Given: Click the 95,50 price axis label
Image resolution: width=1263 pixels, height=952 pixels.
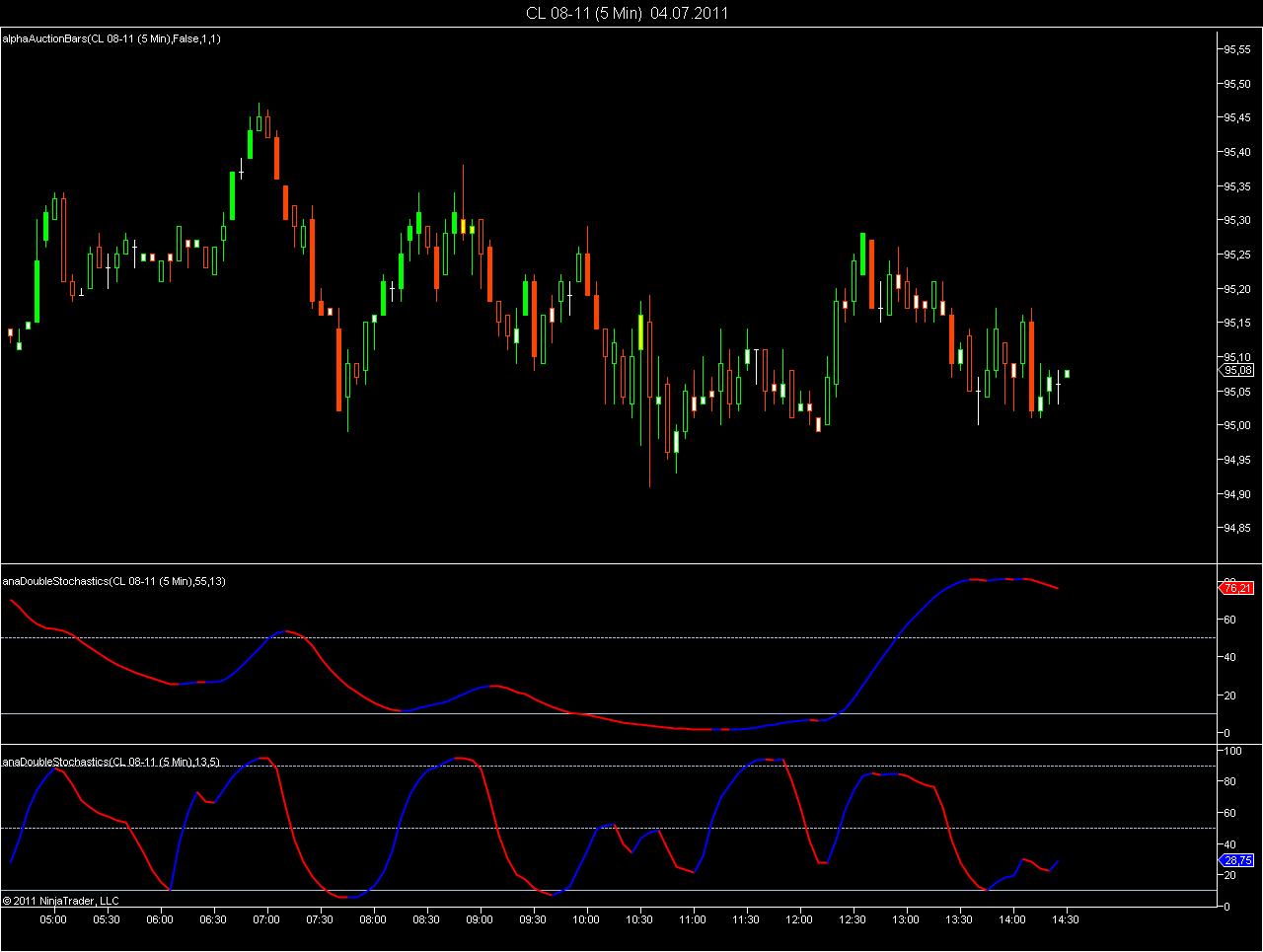Looking at the screenshot, I should click(1237, 84).
